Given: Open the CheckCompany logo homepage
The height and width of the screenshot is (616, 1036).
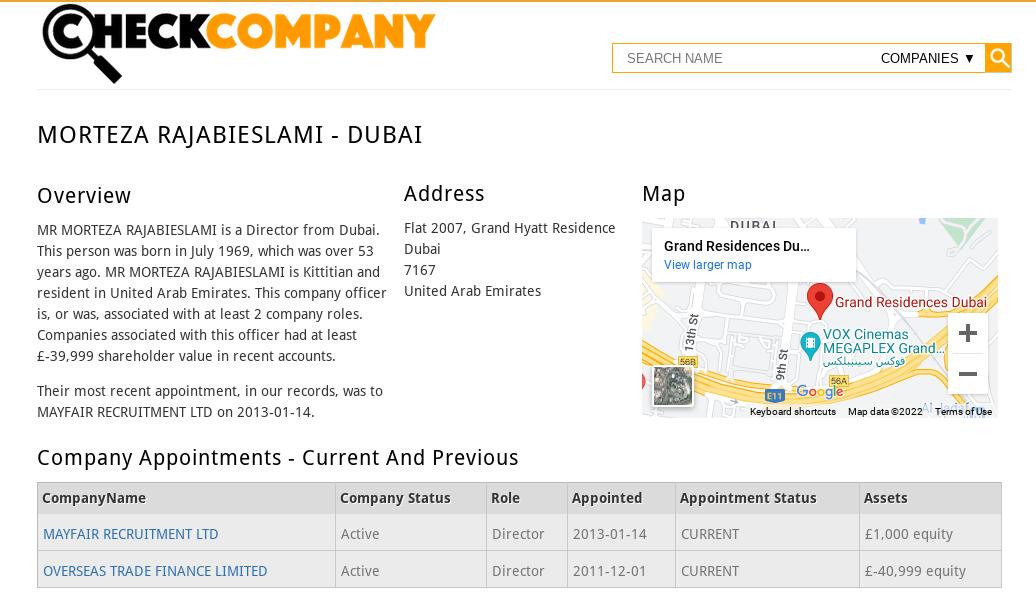Looking at the screenshot, I should tap(239, 43).
